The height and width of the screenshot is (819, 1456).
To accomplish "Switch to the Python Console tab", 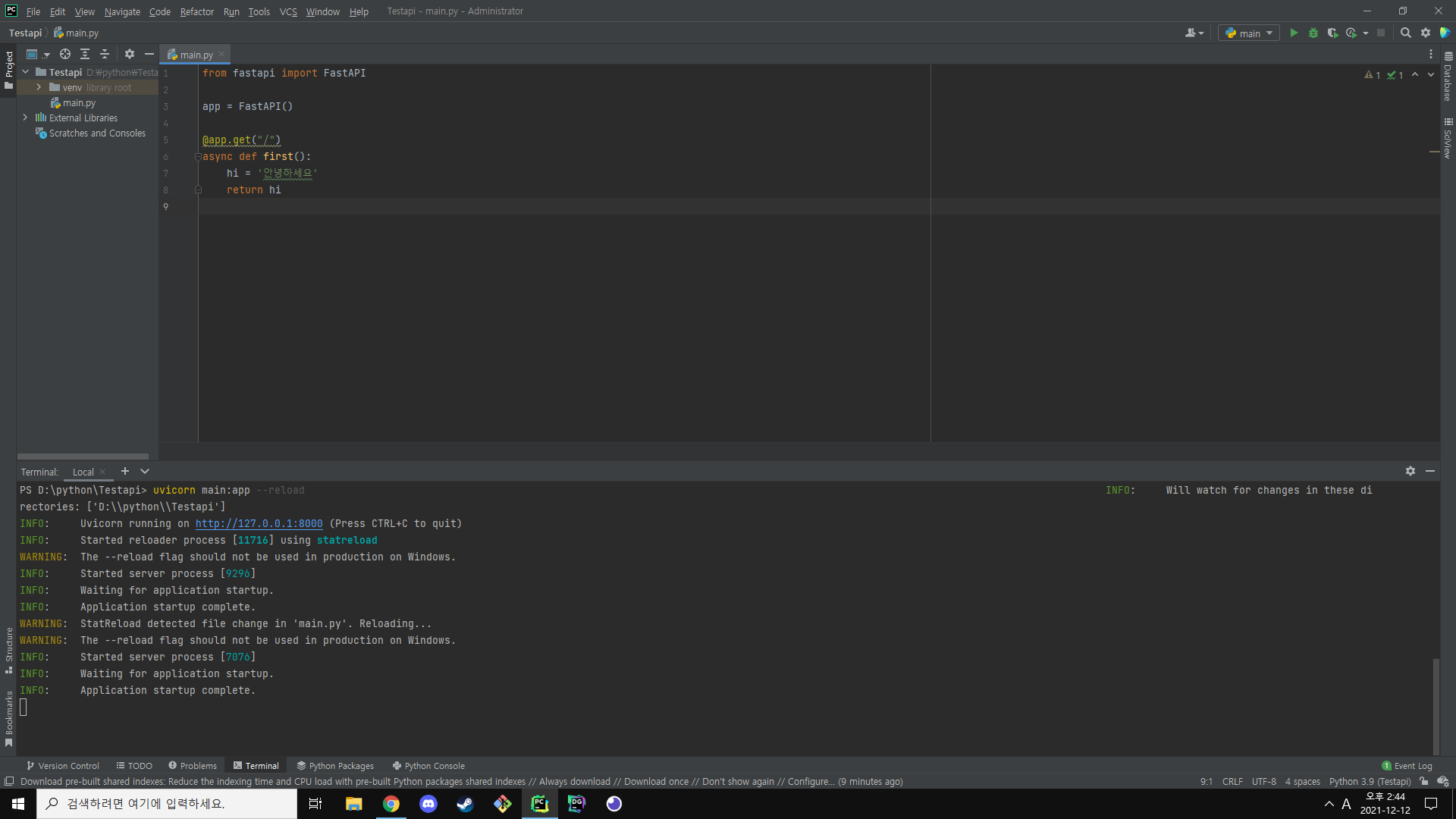I will [x=428, y=766].
